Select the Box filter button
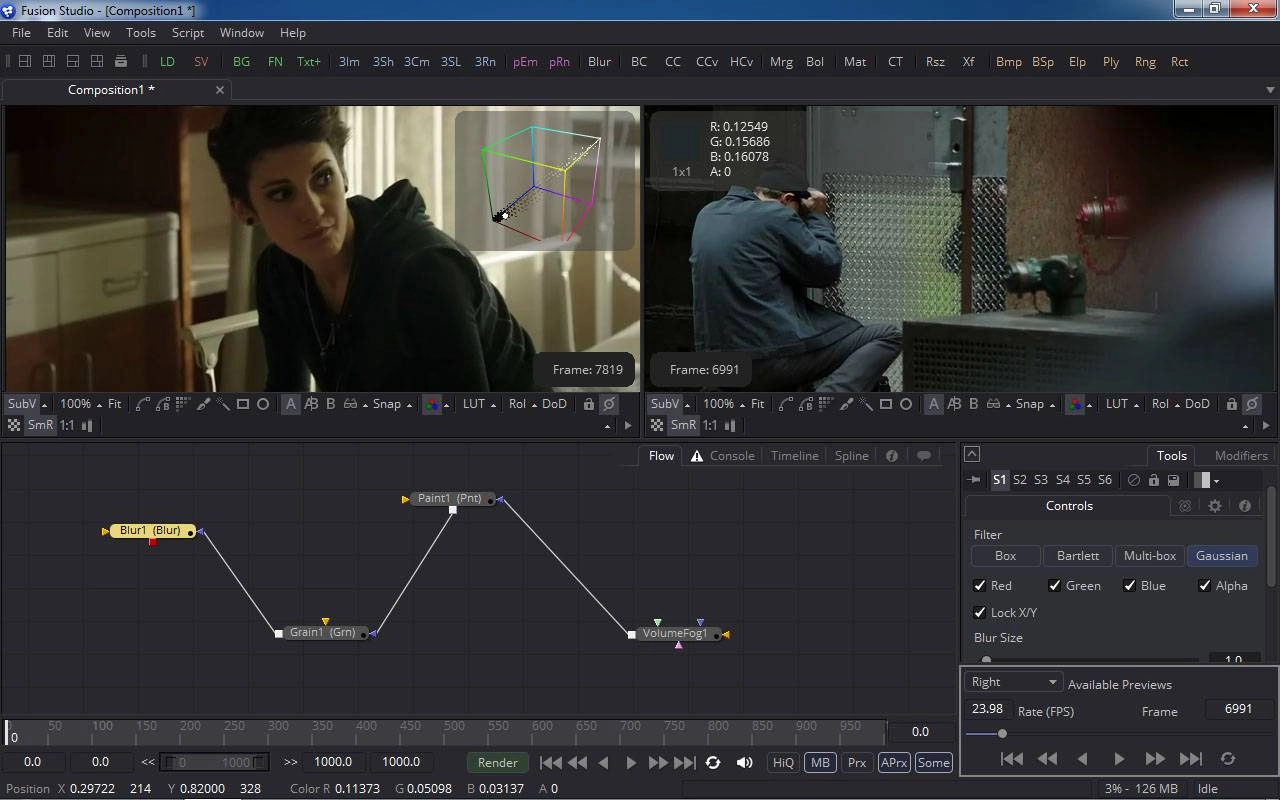 1005,556
